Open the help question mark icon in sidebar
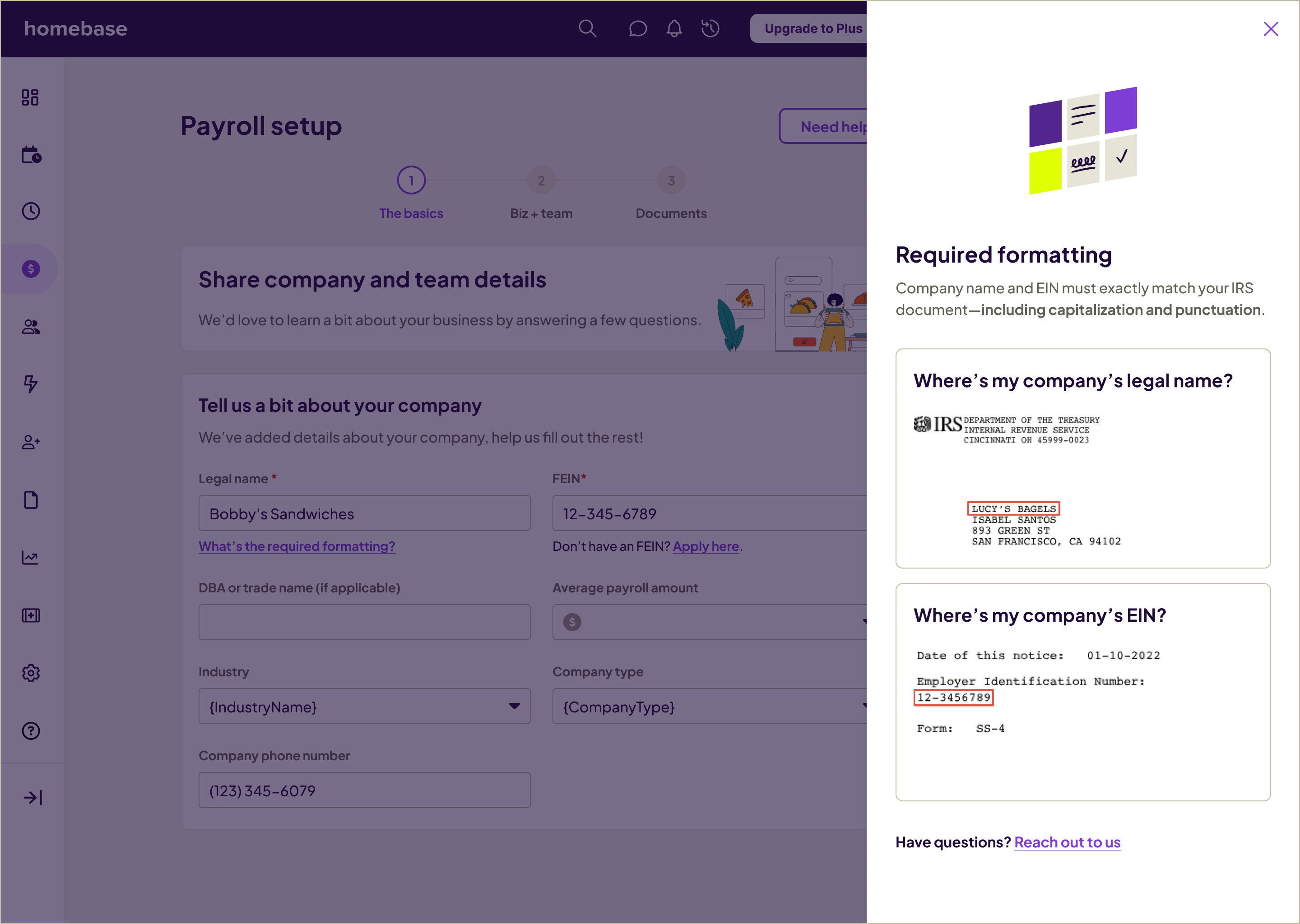 click(31, 730)
